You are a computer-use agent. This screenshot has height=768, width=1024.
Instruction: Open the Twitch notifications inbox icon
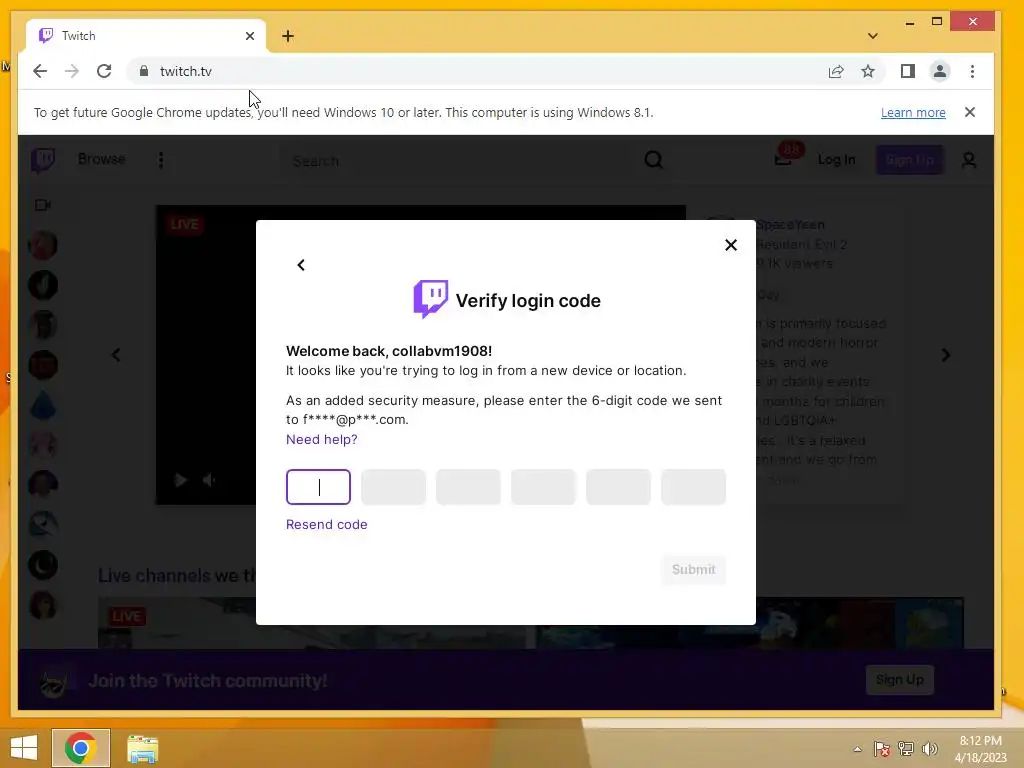click(784, 159)
